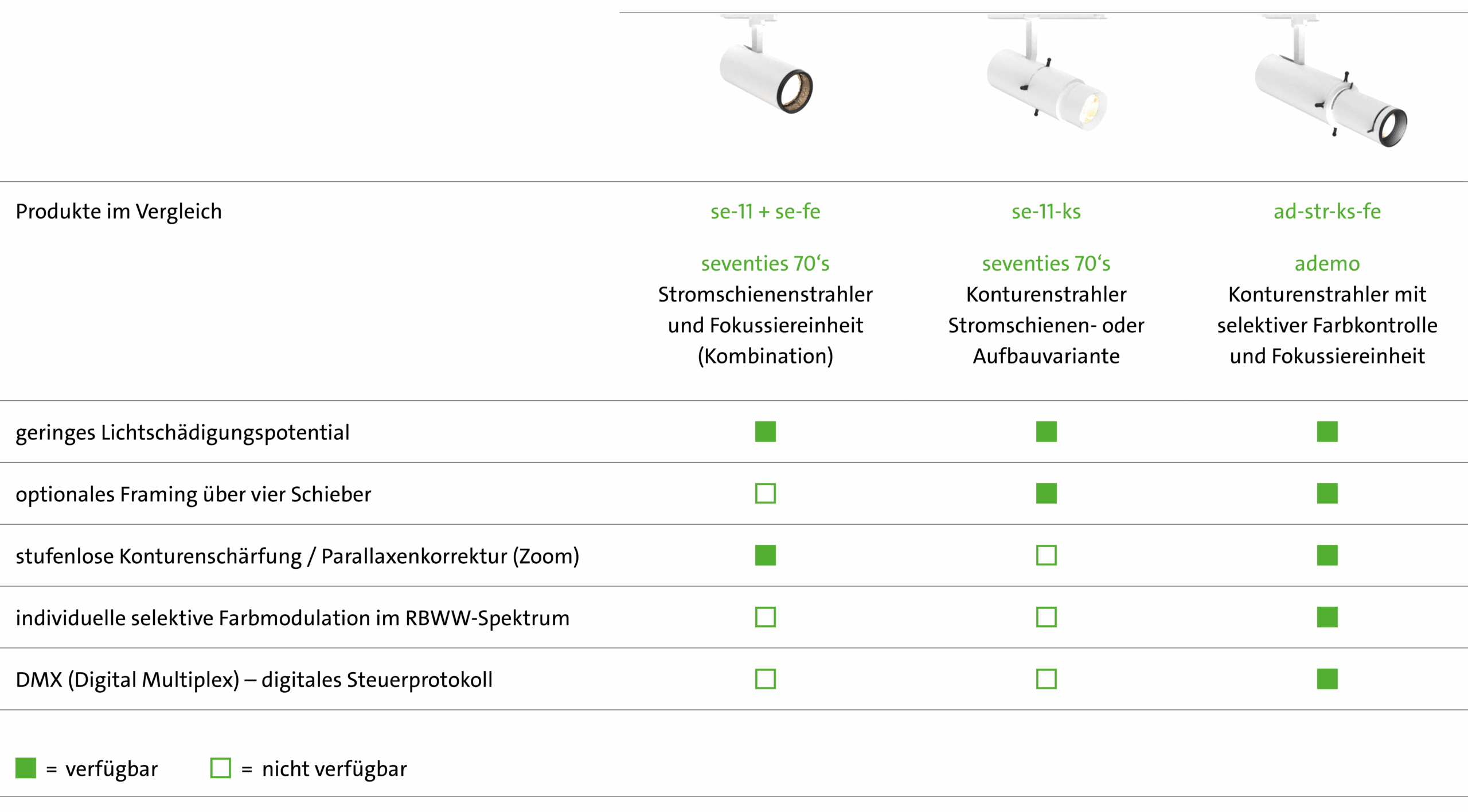Click empty RBWW Farbmodulation square under se-11-ks
Screen dimensions: 1468x812
[1047, 618]
